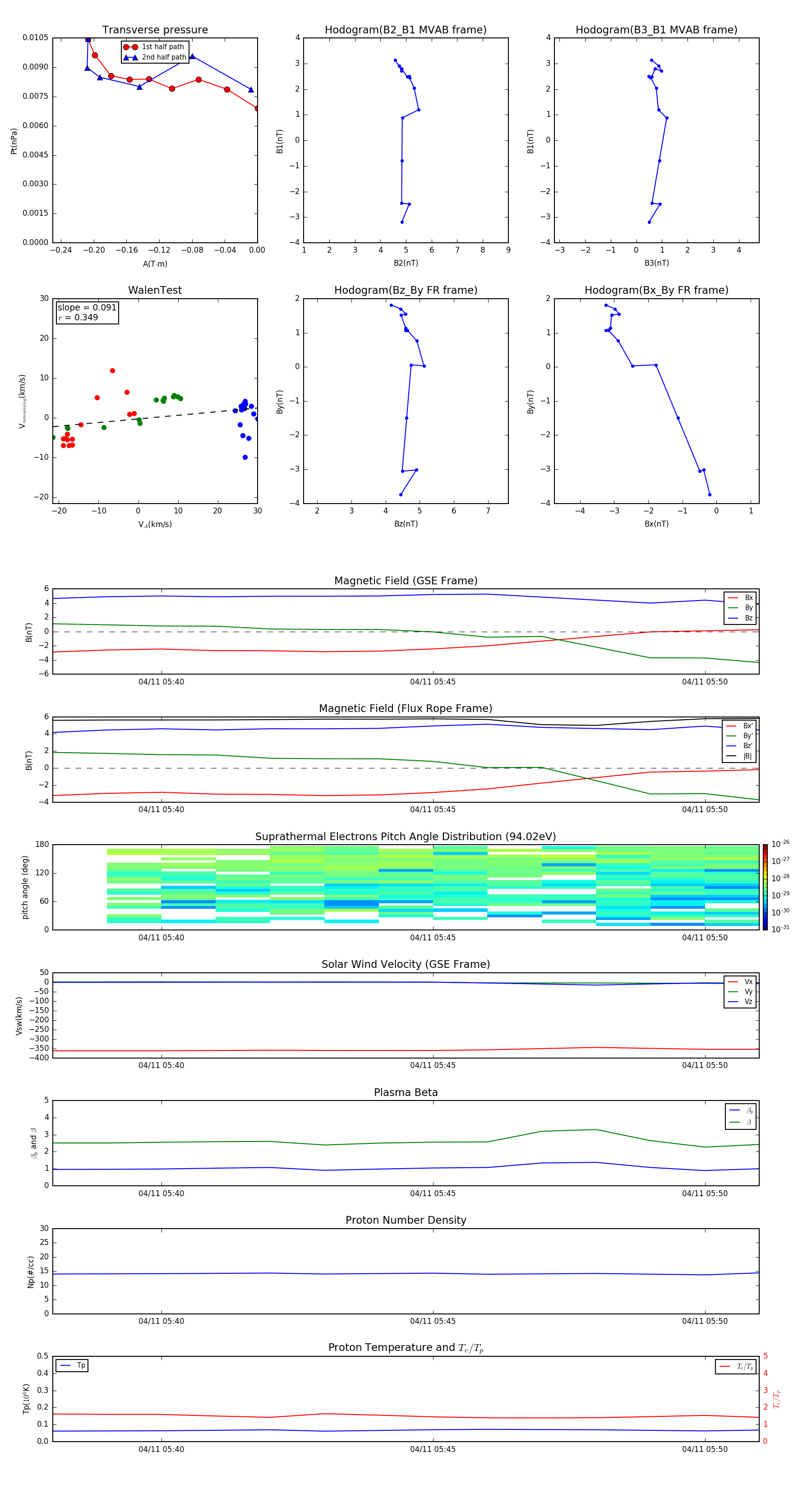Click the Bz(nT) x-axis label

[x=406, y=524]
